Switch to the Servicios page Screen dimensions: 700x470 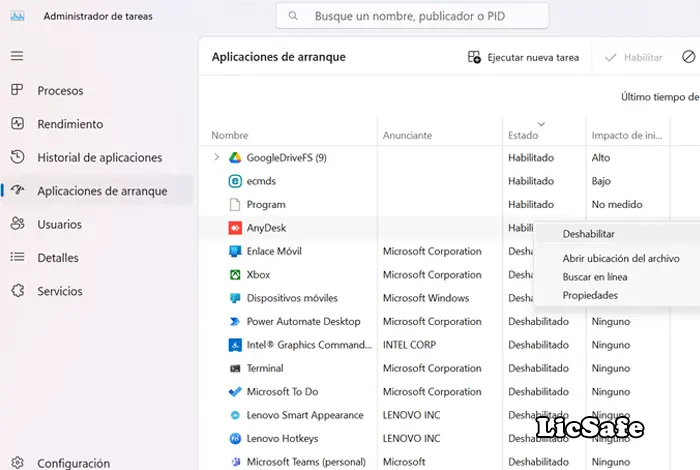[x=60, y=291]
